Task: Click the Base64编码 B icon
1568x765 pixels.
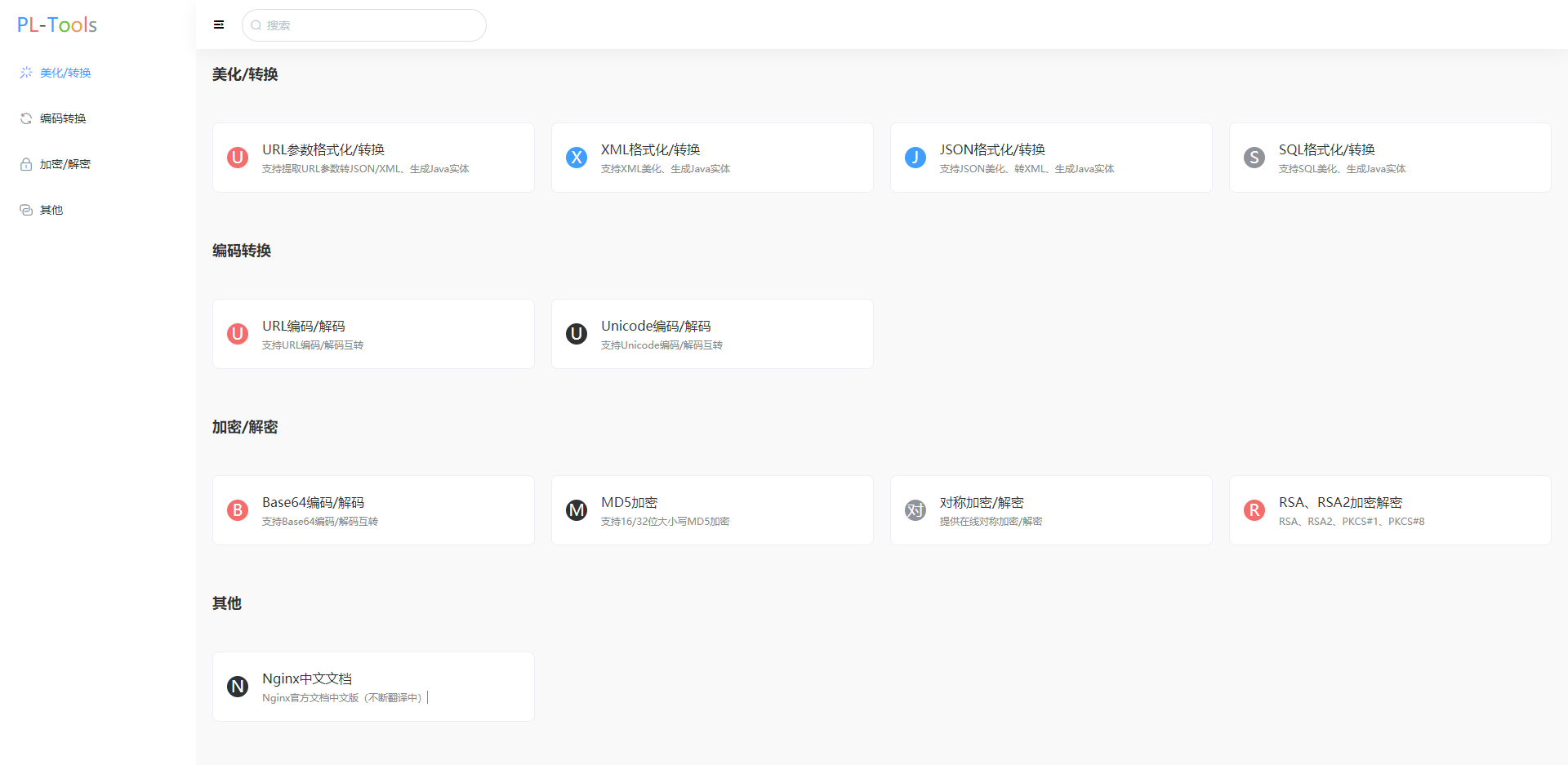Action: pyautogui.click(x=237, y=509)
